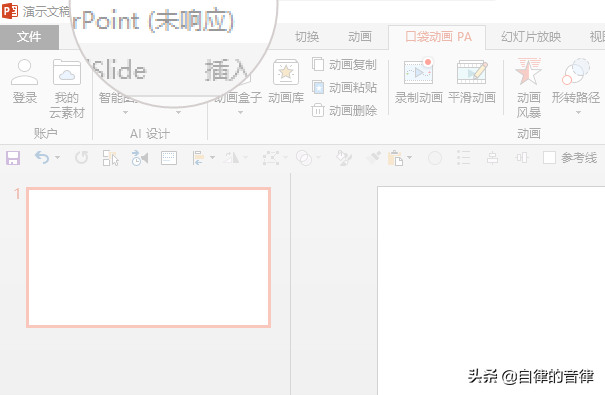Click 动画删除 button

tap(345, 111)
